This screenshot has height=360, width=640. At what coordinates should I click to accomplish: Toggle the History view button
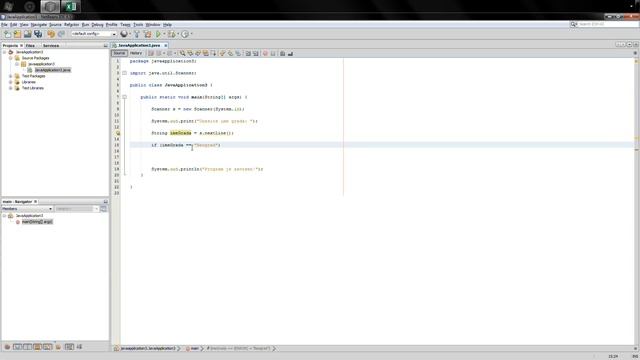(x=136, y=53)
